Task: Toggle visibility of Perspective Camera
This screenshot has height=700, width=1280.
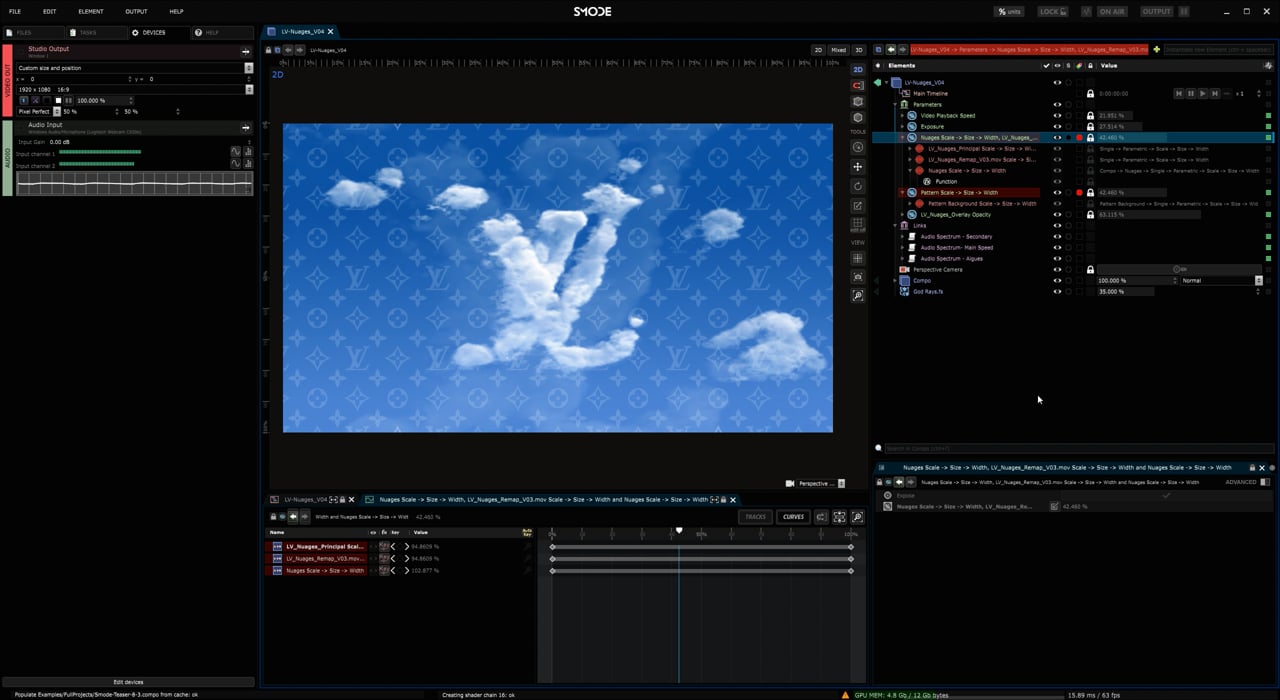Action: 1057,269
